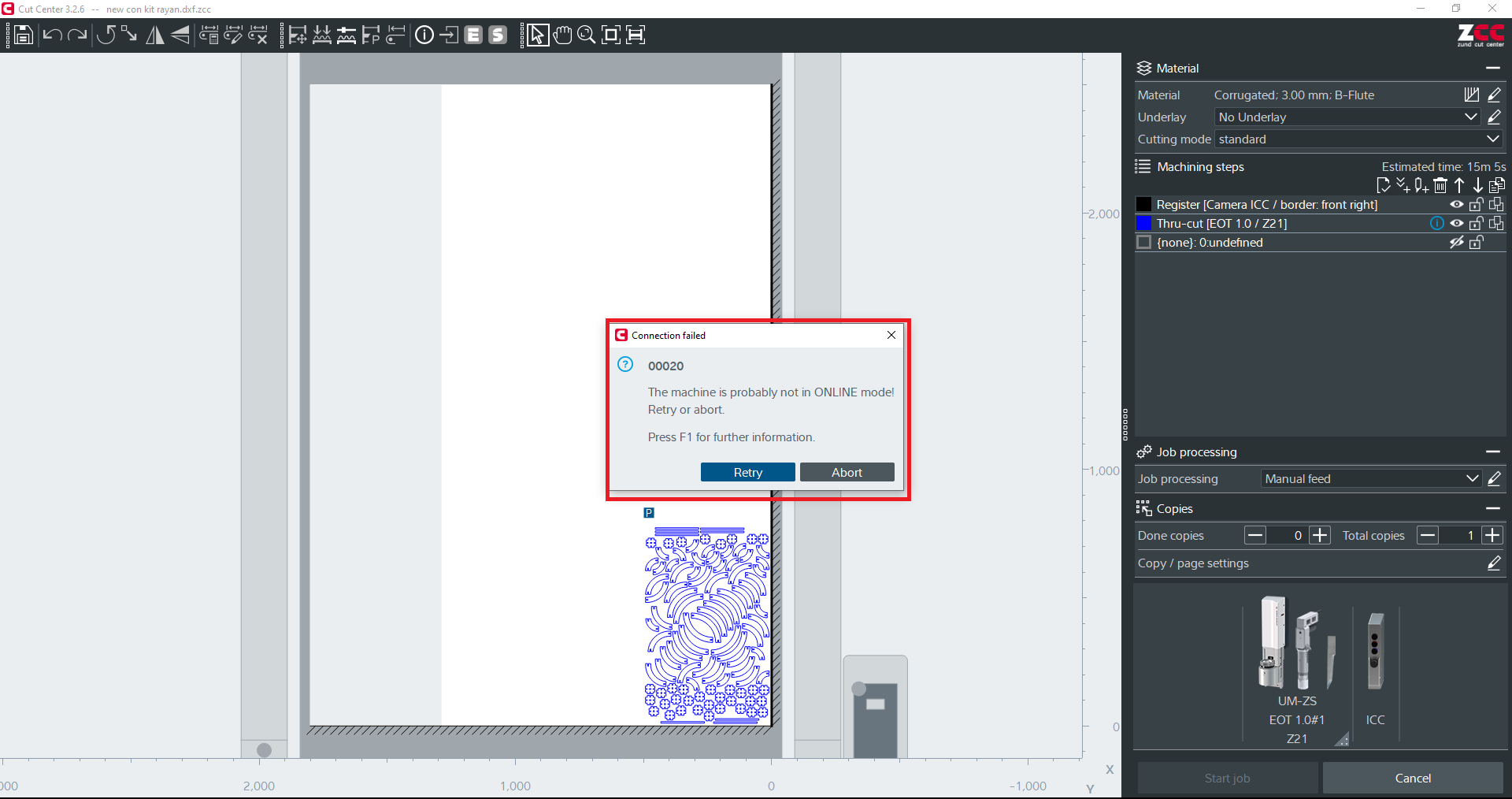Click the zoom magnifier tool
Viewport: 1512px width, 799px height.
[586, 35]
